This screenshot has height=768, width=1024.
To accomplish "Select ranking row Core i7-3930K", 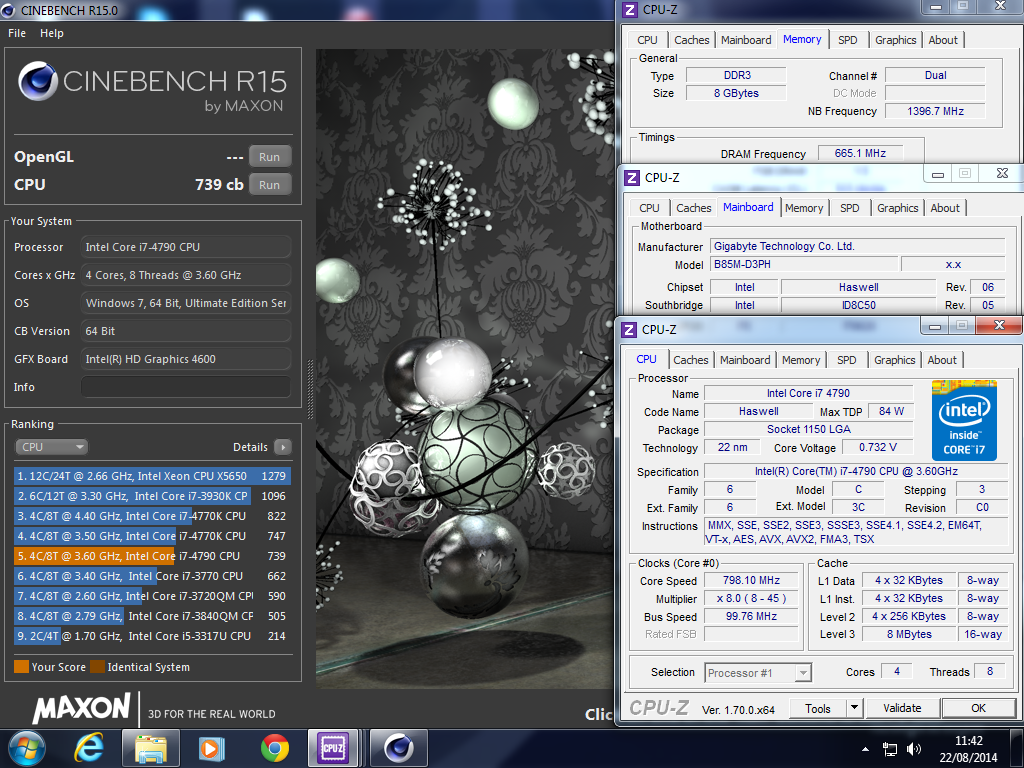I will click(x=152, y=496).
